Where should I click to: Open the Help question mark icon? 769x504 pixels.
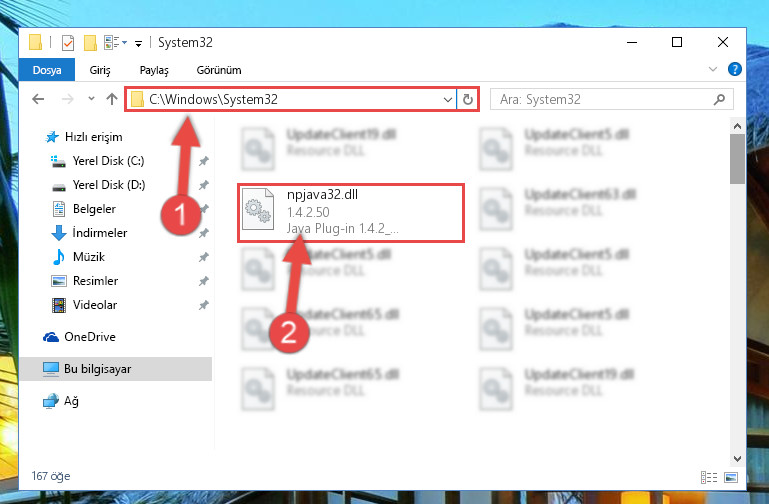click(x=734, y=70)
